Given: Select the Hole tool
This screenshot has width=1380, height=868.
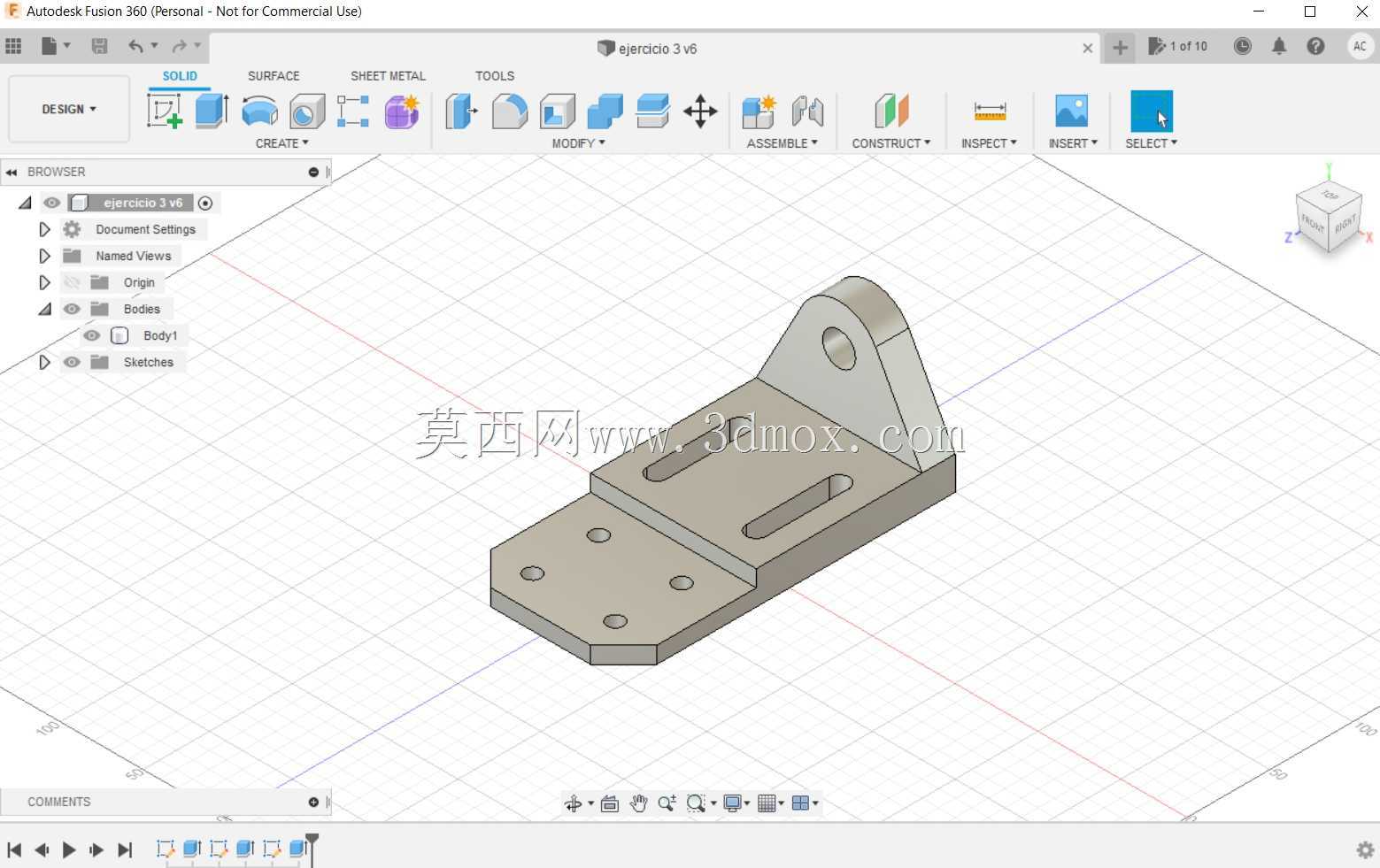Looking at the screenshot, I should 307,111.
